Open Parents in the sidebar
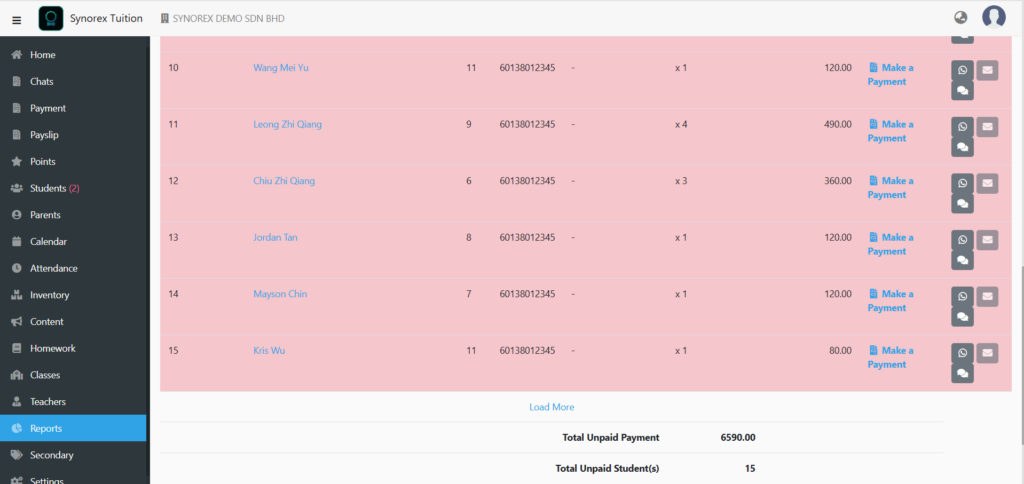 (73, 215)
